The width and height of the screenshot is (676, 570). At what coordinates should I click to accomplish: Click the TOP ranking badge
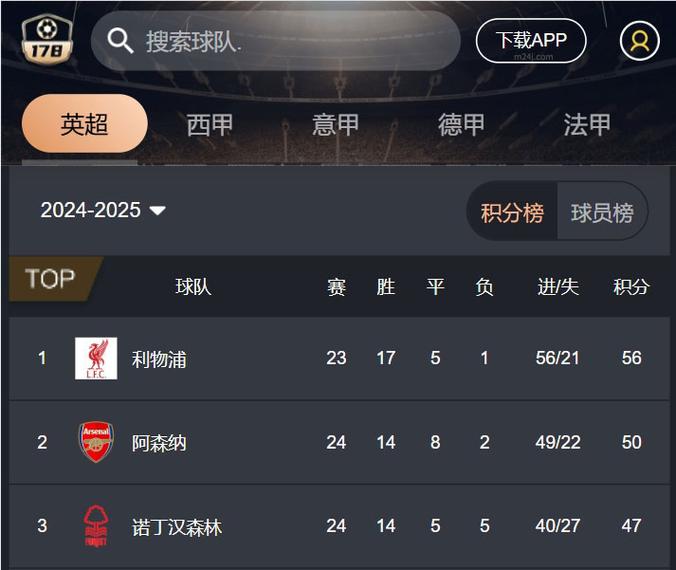click(52, 279)
